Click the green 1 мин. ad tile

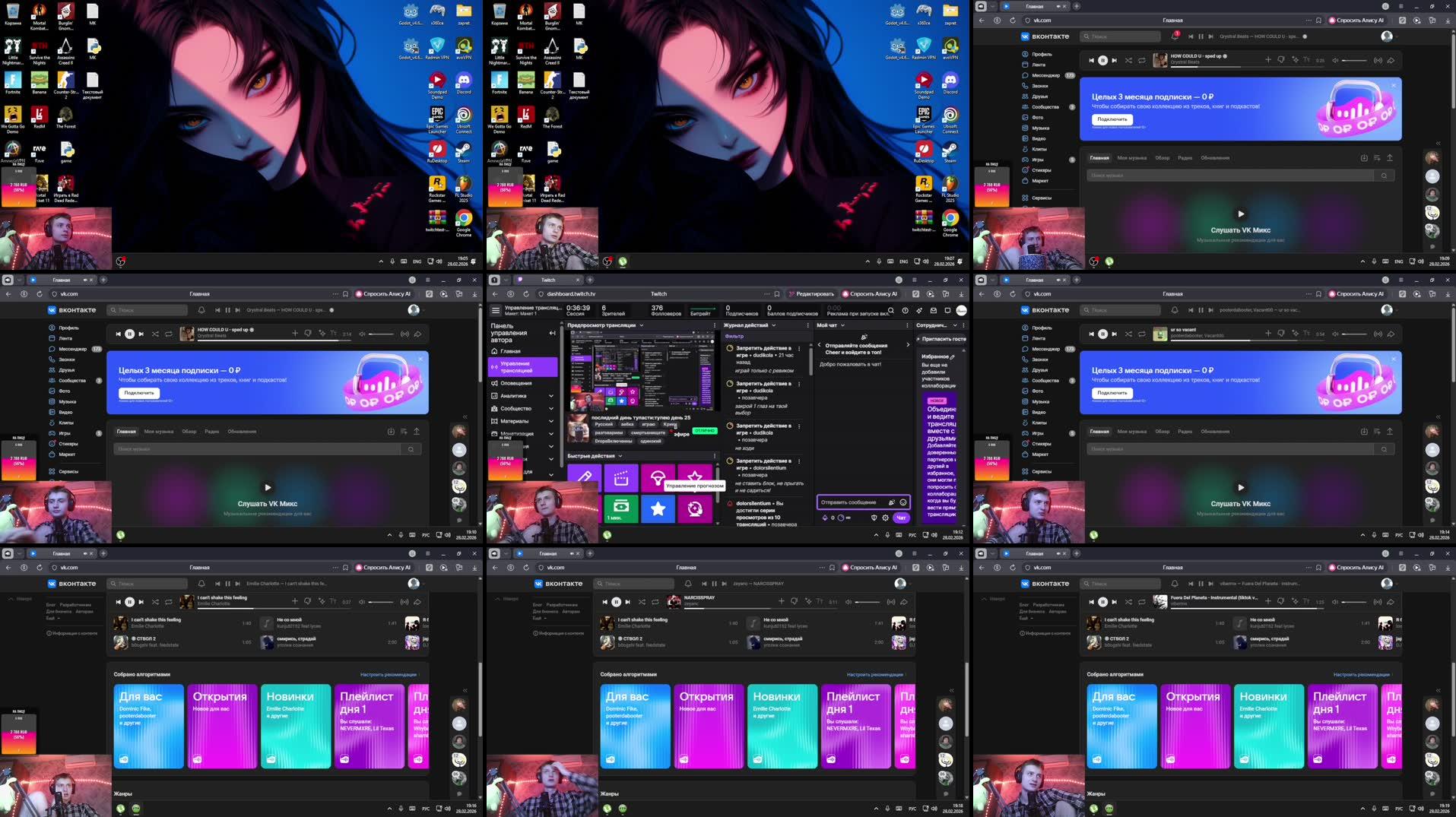coord(621,508)
